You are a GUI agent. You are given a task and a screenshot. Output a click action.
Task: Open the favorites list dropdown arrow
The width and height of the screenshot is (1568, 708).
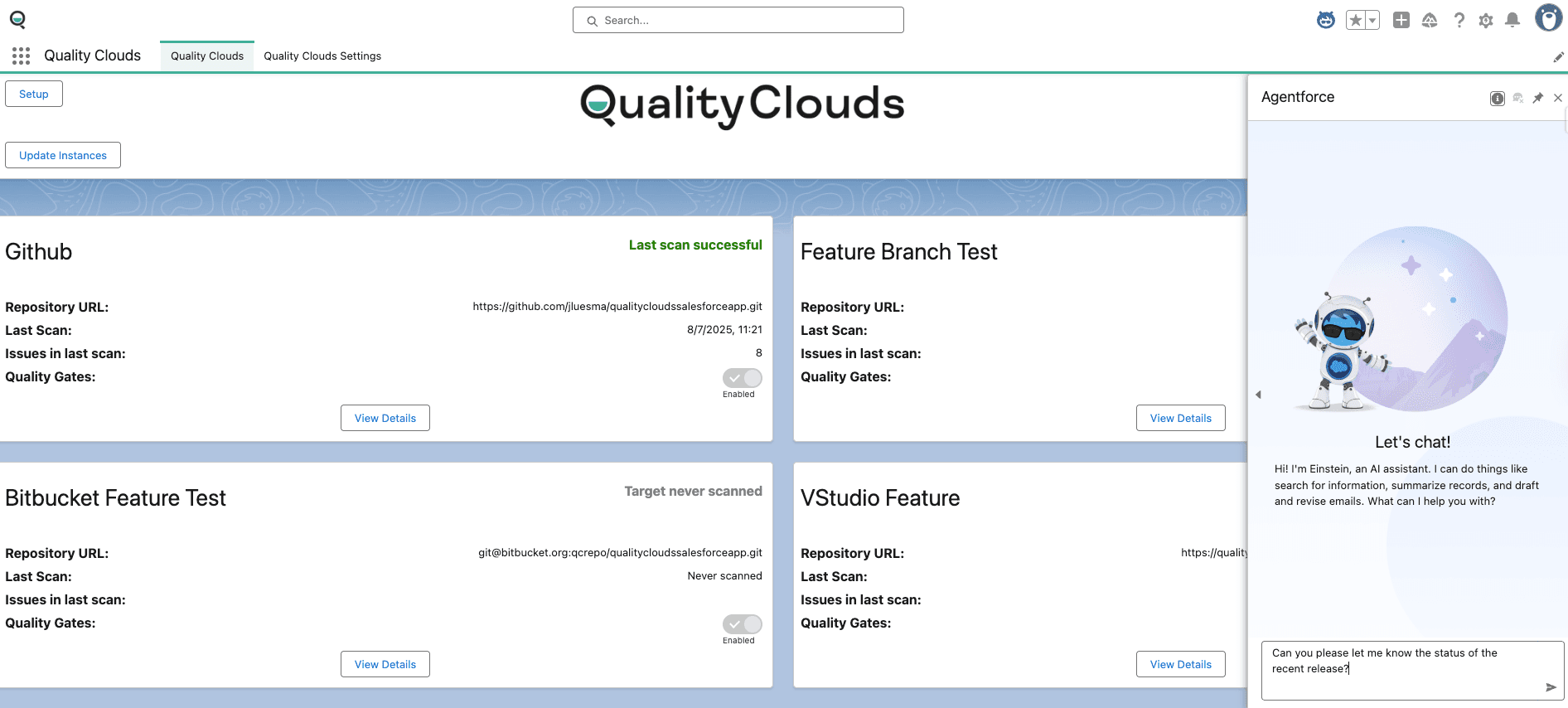coord(1372,20)
